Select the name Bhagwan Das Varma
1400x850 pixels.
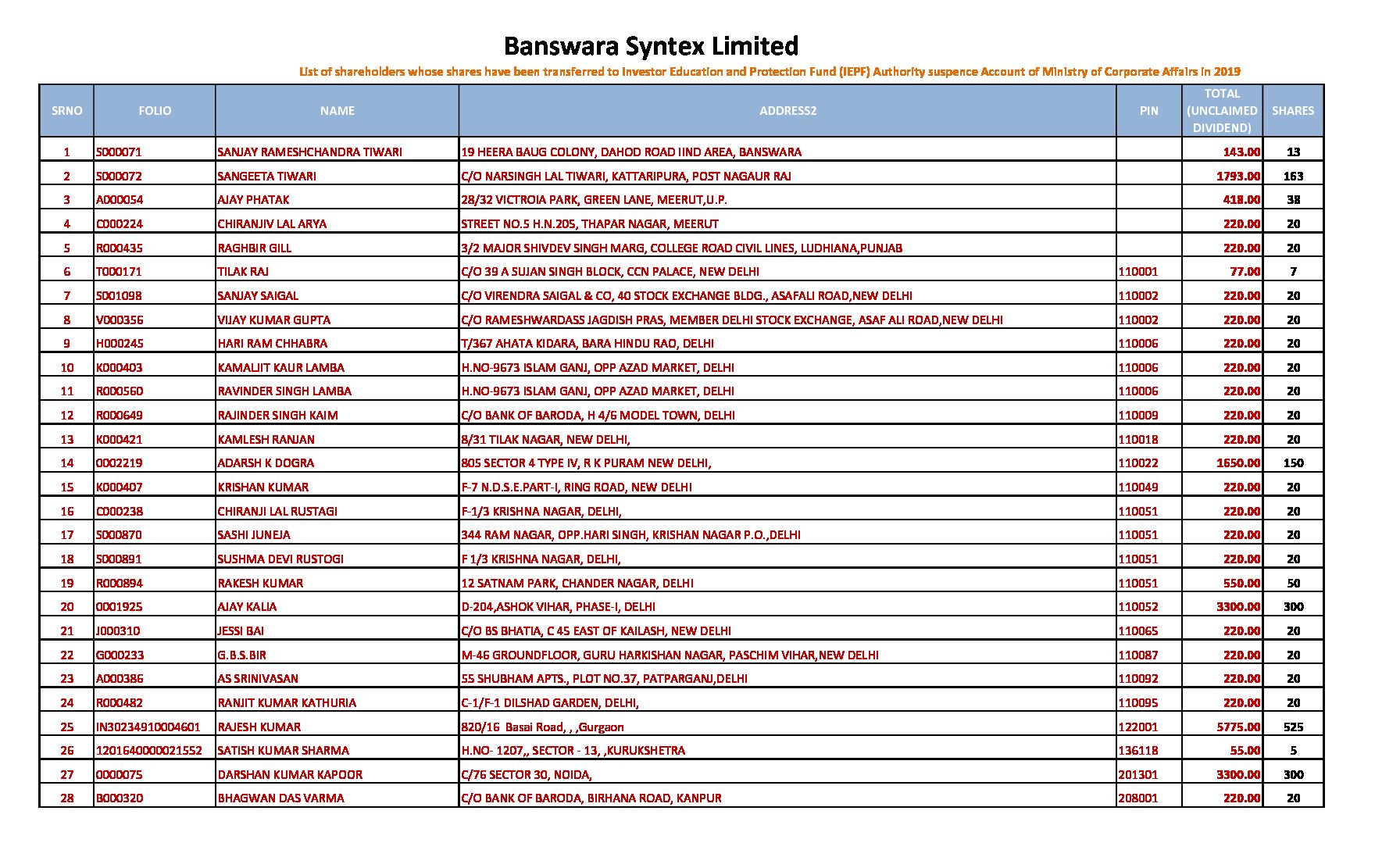280,798
